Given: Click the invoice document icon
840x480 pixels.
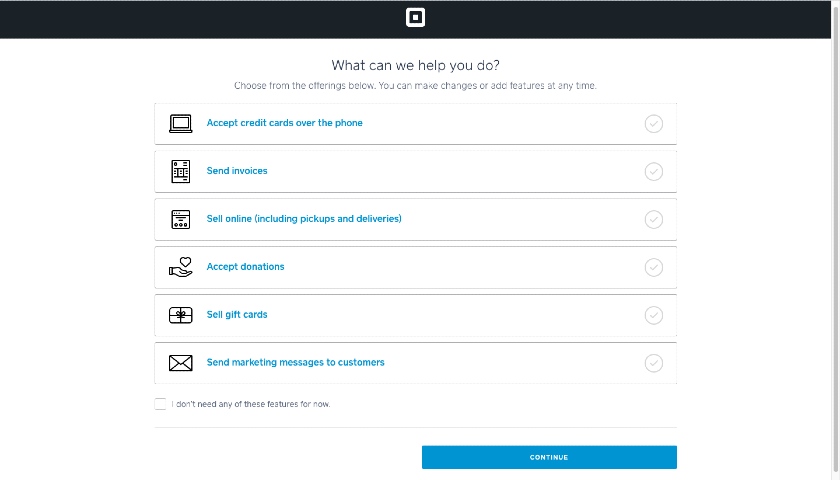Looking at the screenshot, I should [x=181, y=171].
